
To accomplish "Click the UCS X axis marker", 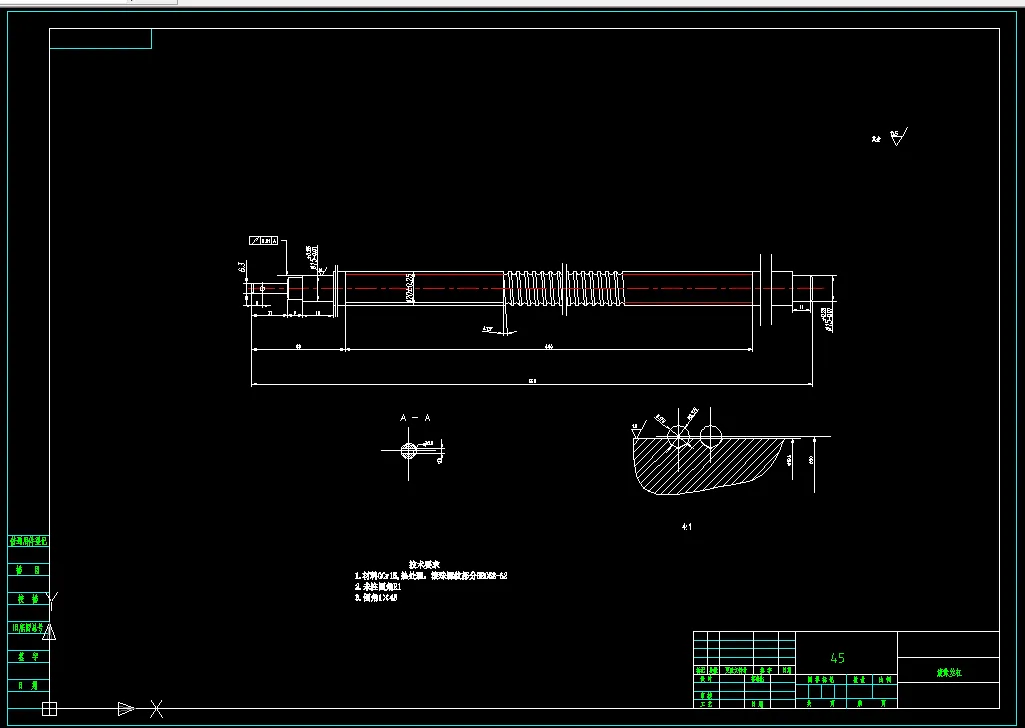I will click(156, 708).
